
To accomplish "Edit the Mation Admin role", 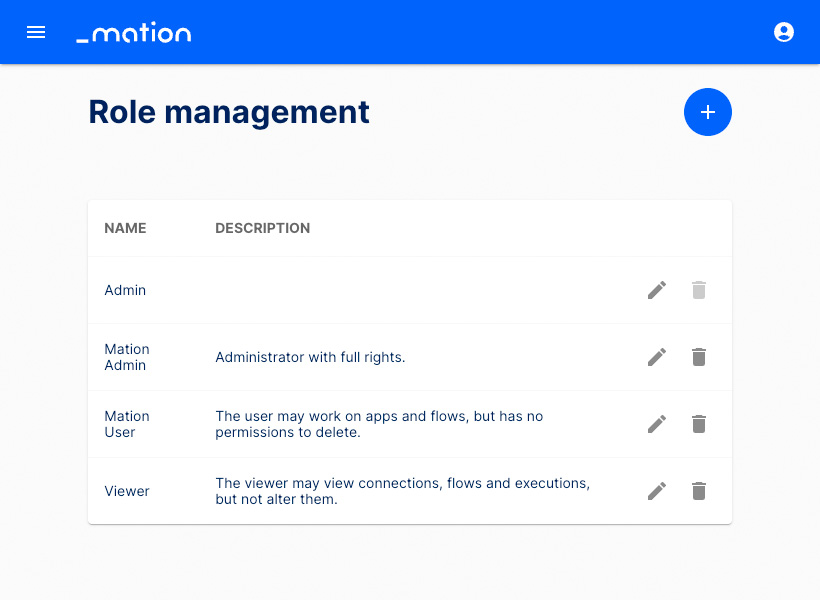I will click(657, 357).
